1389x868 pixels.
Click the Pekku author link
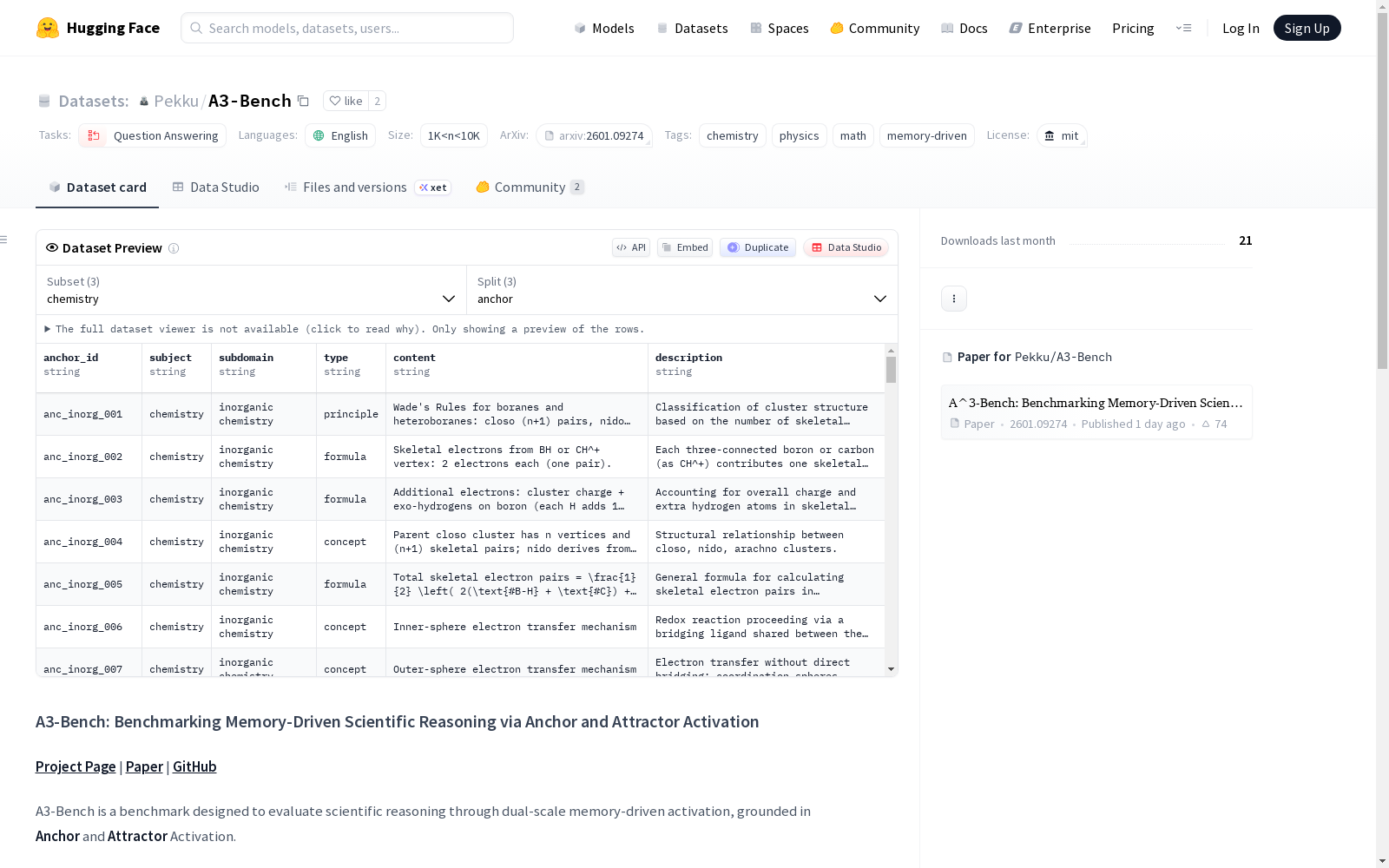(176, 101)
